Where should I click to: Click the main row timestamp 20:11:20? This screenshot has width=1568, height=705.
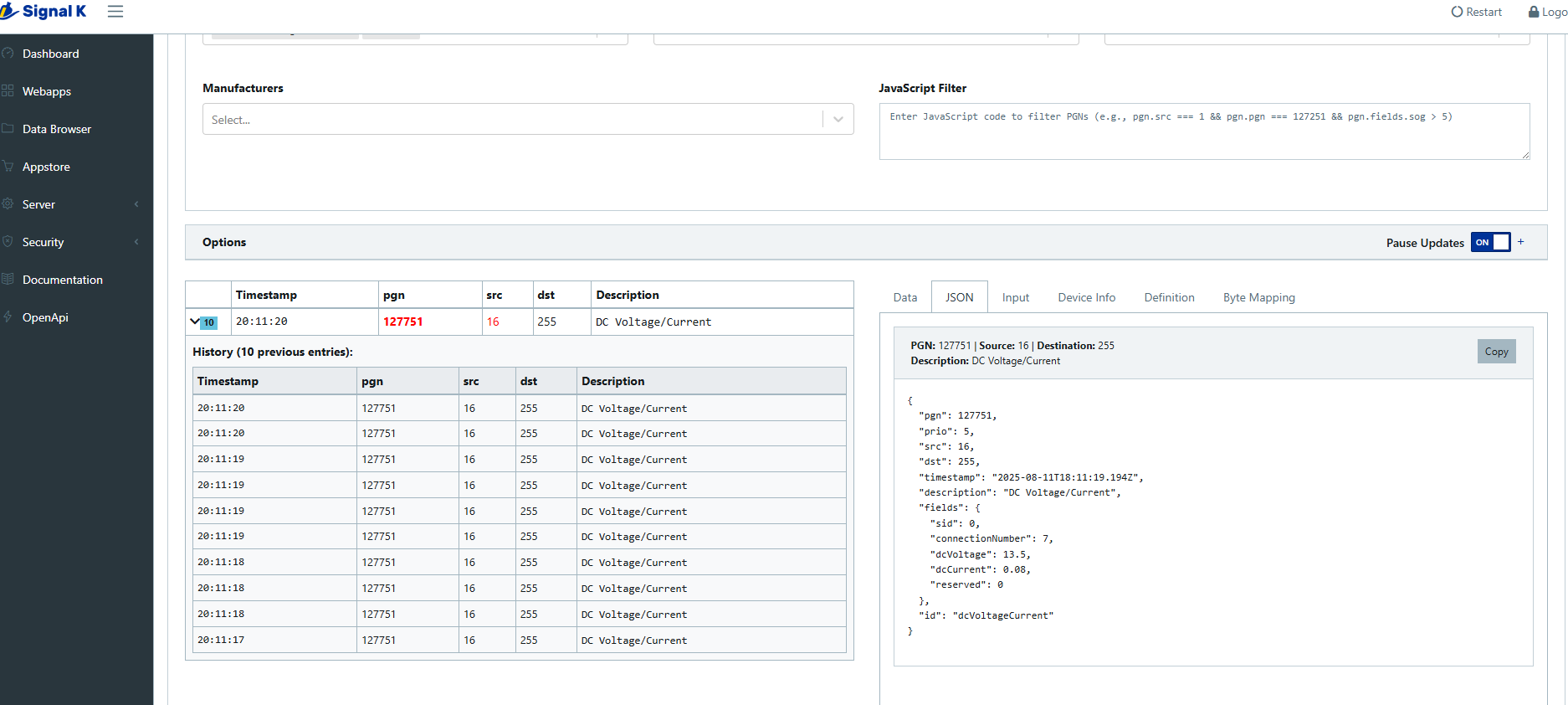[x=262, y=322]
